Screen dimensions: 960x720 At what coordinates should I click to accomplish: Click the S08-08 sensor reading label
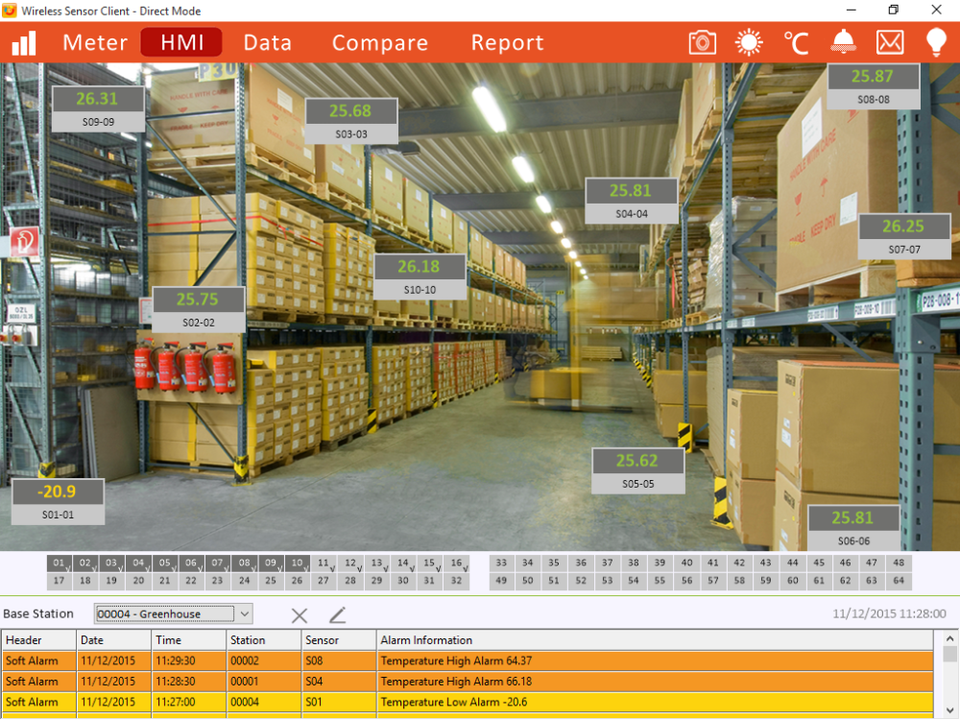[x=873, y=86]
